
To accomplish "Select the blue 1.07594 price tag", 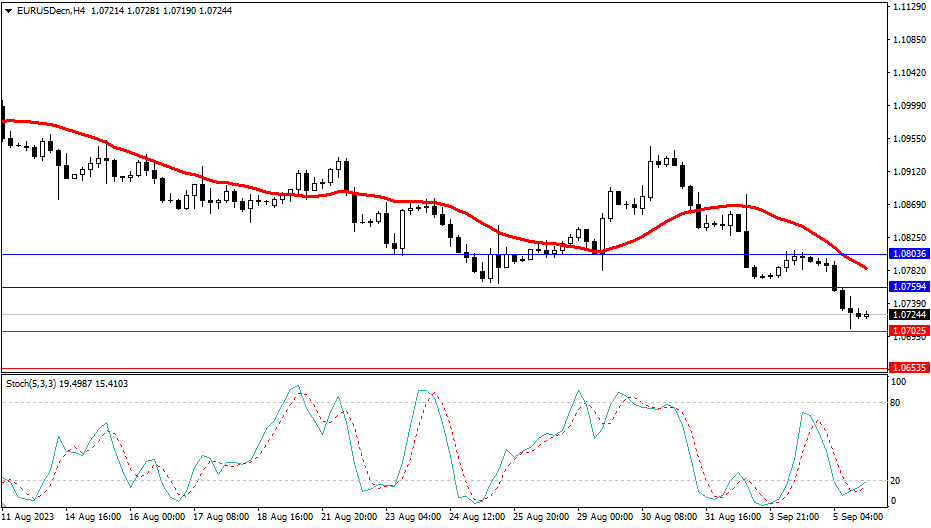I will coord(908,288).
